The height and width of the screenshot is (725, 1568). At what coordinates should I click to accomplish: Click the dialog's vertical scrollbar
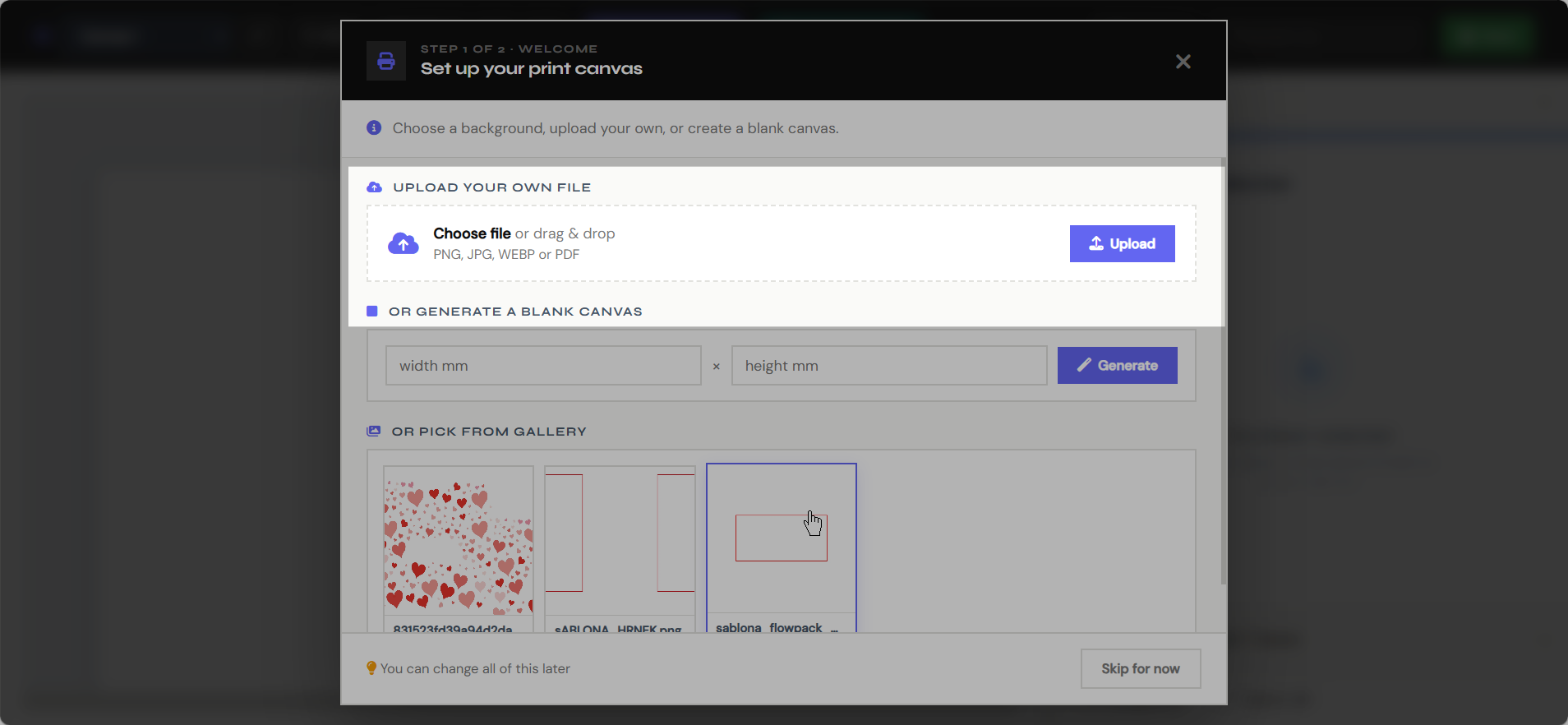click(x=1223, y=372)
